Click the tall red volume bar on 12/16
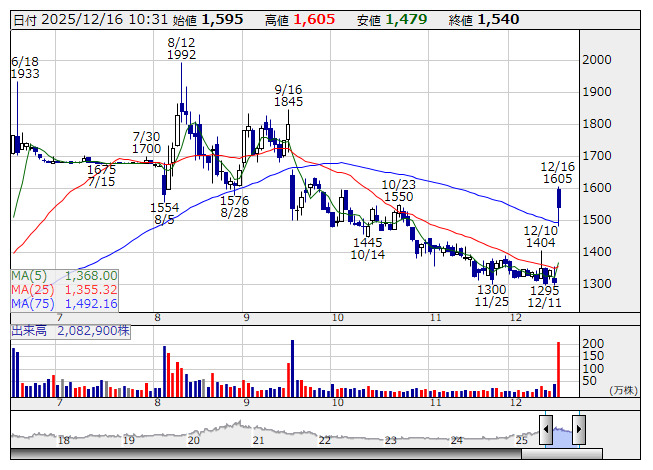Viewport: 653px width, 470px height. (x=558, y=369)
